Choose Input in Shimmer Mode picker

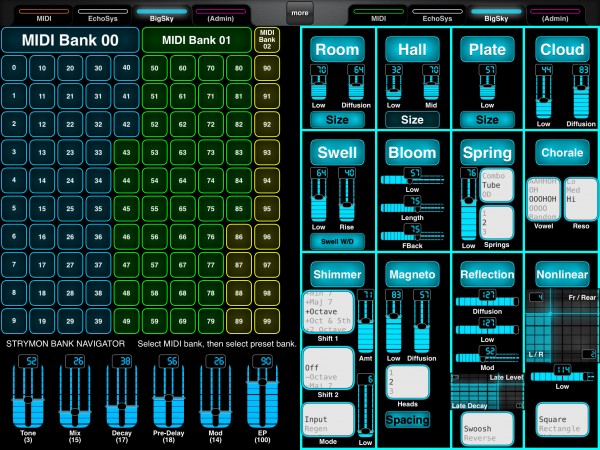coord(316,419)
